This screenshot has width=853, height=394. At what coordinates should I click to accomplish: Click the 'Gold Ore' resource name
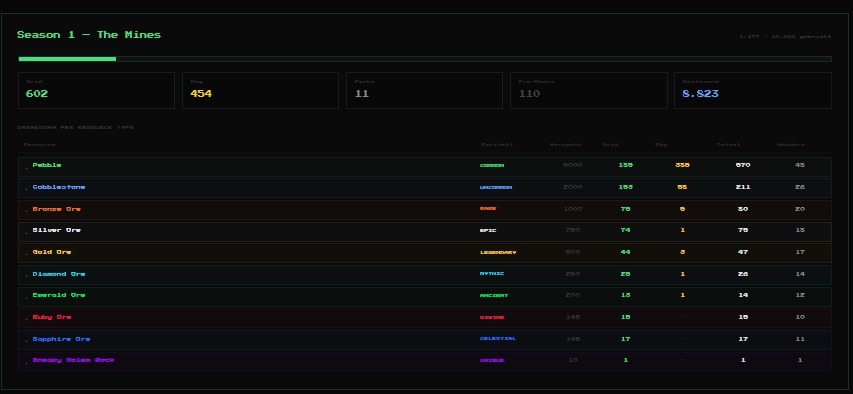click(x=52, y=252)
